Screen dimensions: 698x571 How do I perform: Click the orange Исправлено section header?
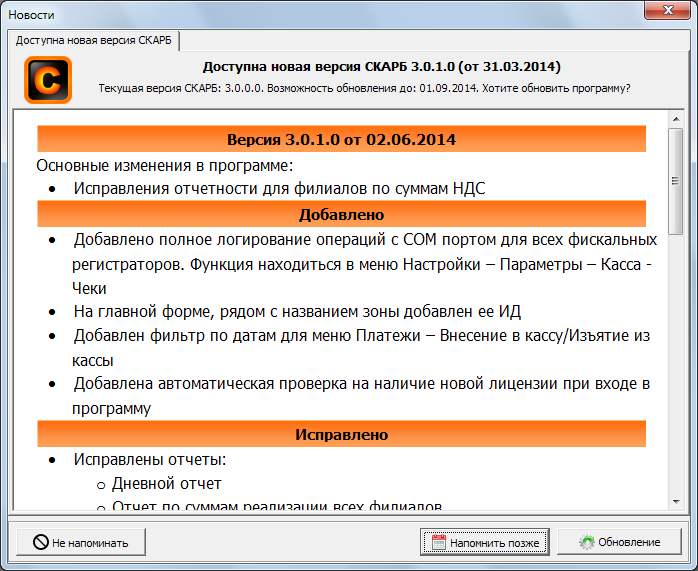[x=342, y=434]
